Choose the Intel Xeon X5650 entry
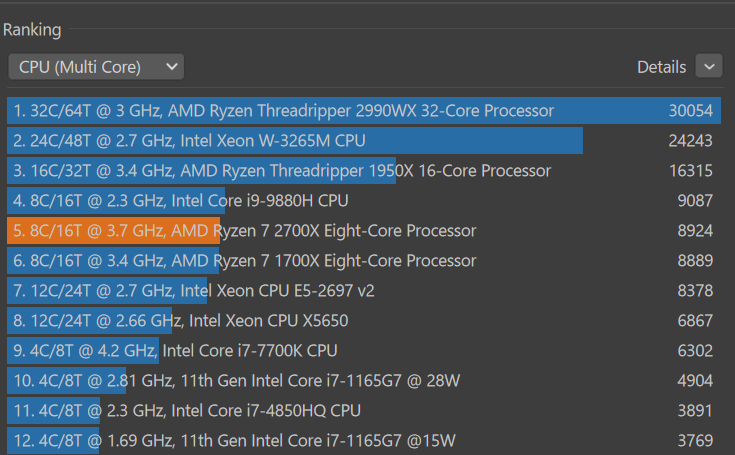The width and height of the screenshot is (735, 455). tap(364, 321)
